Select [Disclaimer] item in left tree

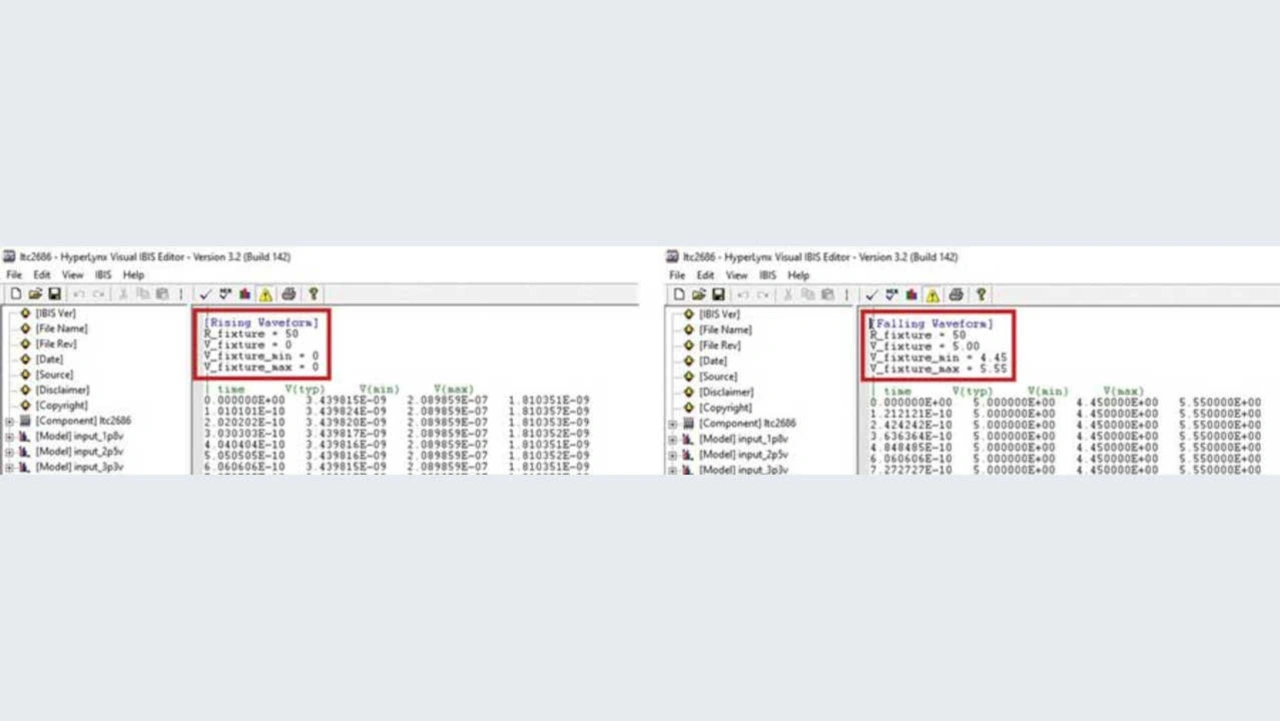click(62, 390)
